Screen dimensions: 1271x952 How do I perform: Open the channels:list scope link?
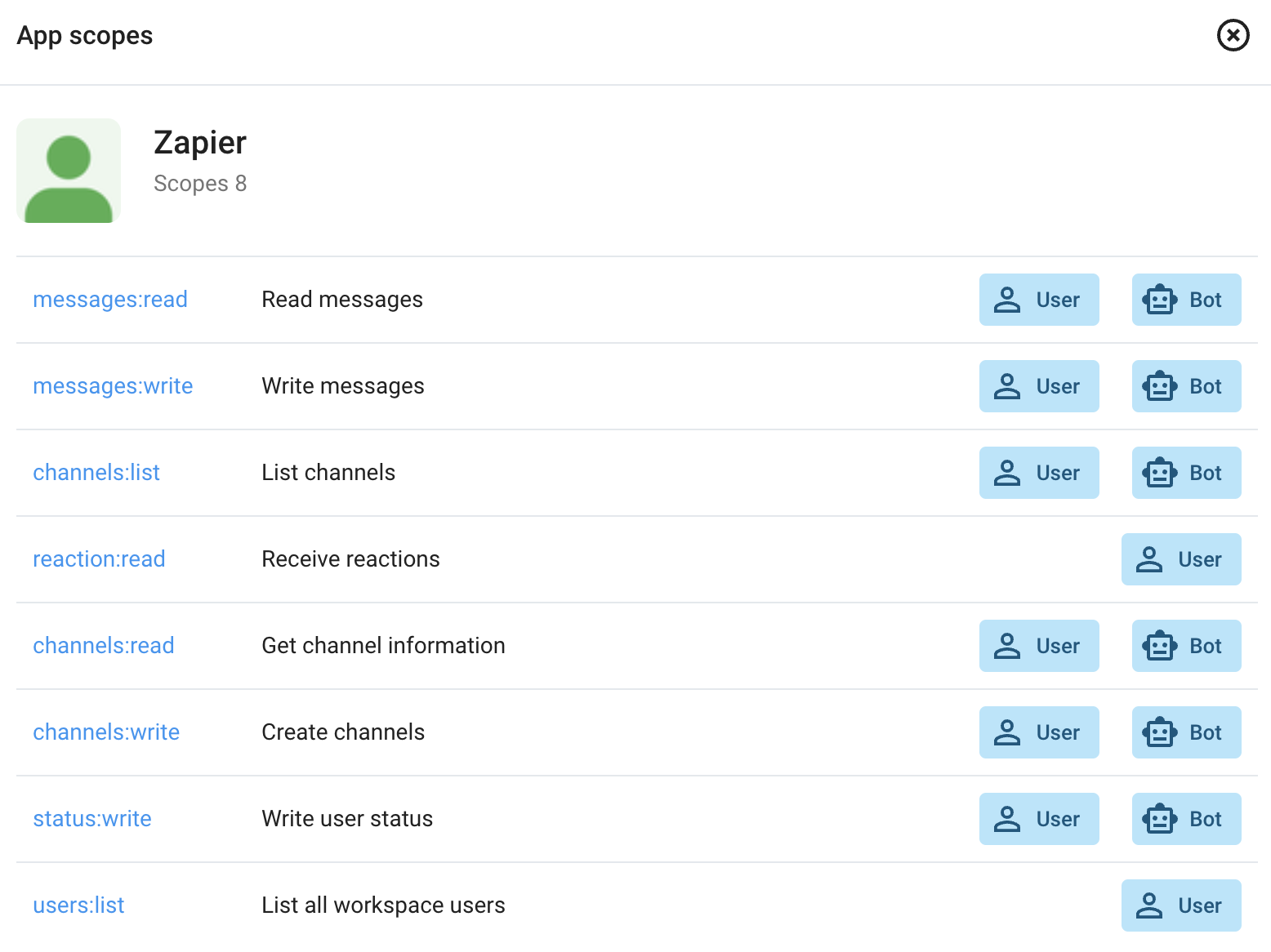[x=96, y=473]
